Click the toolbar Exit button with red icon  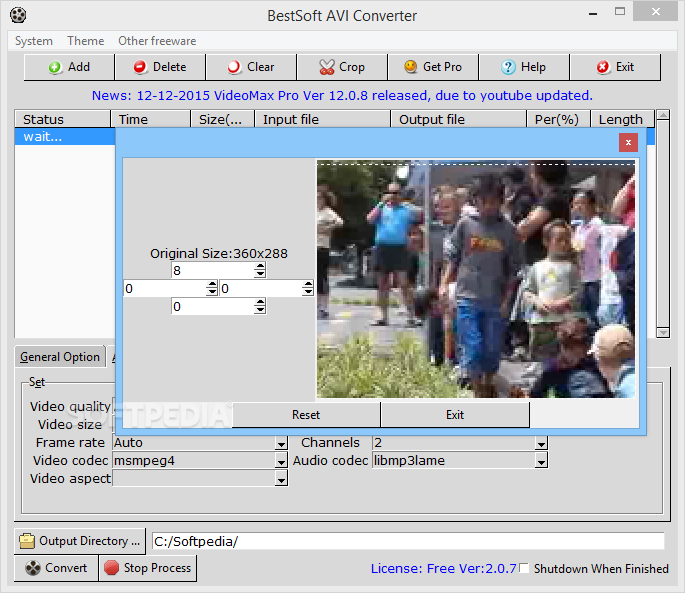[615, 67]
